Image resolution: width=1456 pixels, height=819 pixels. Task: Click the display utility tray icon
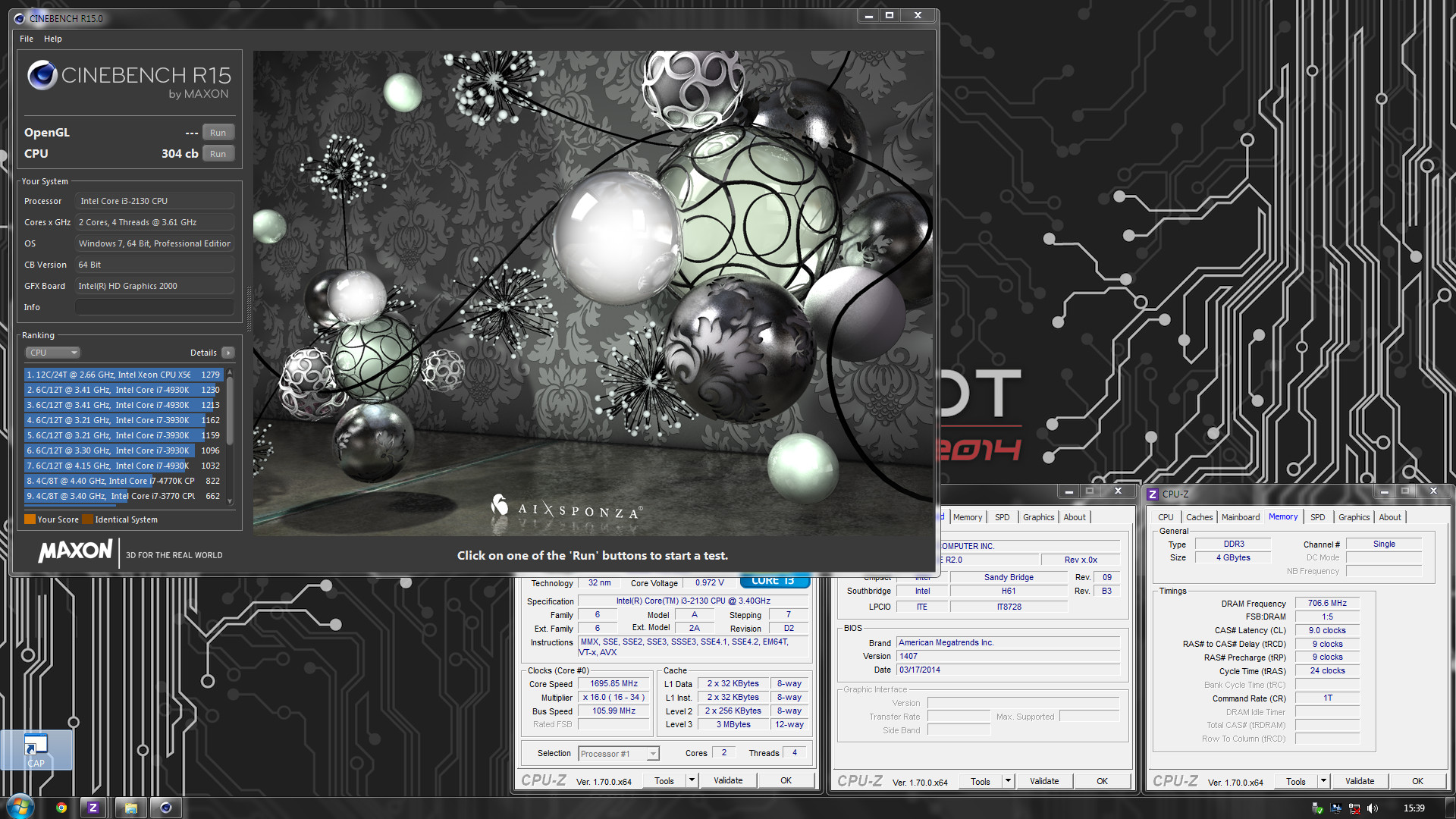[x=1335, y=808]
